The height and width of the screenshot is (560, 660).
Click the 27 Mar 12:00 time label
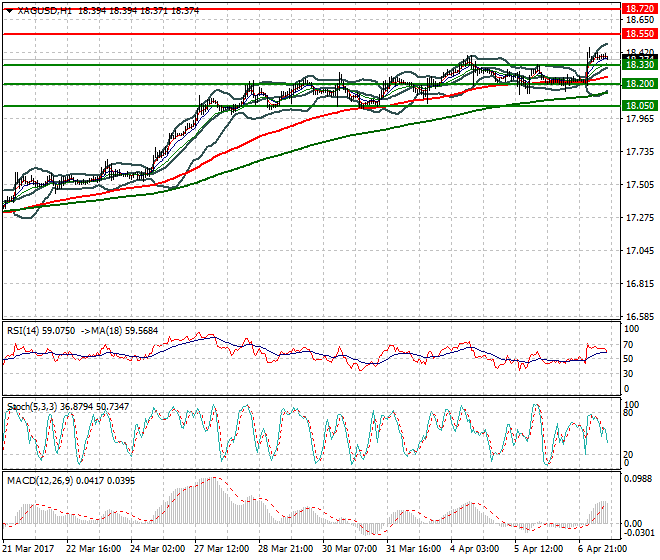point(221,549)
